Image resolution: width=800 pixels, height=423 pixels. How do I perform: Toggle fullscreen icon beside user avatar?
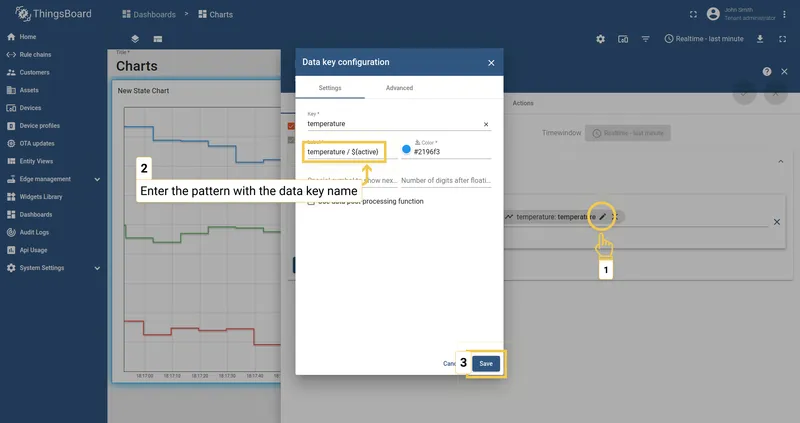(x=693, y=14)
